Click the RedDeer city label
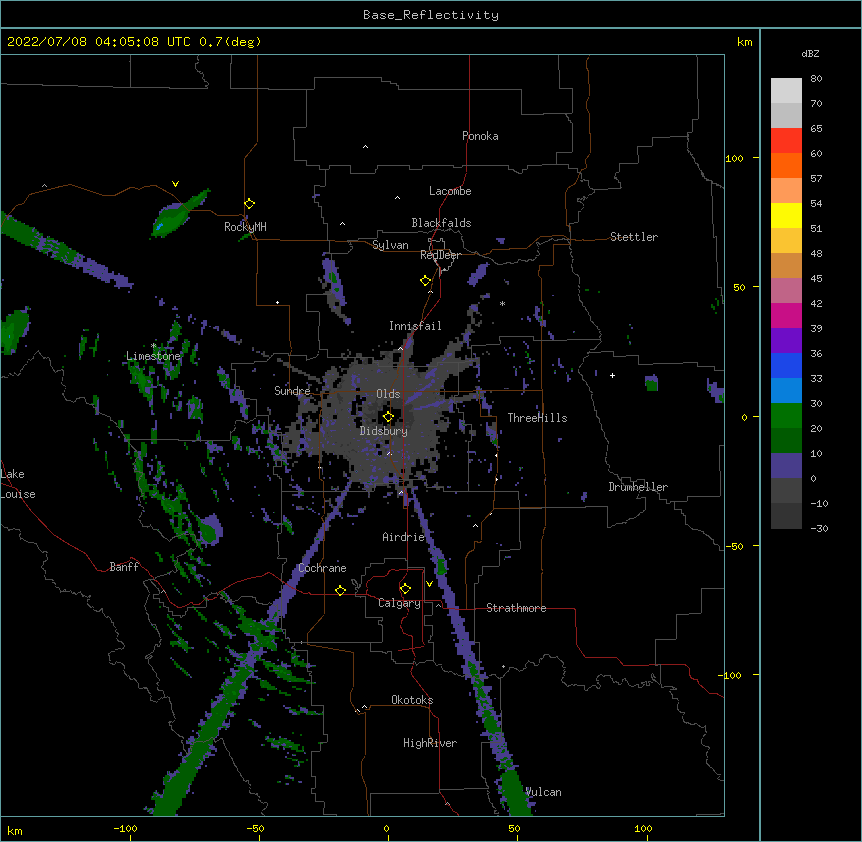 [x=440, y=255]
